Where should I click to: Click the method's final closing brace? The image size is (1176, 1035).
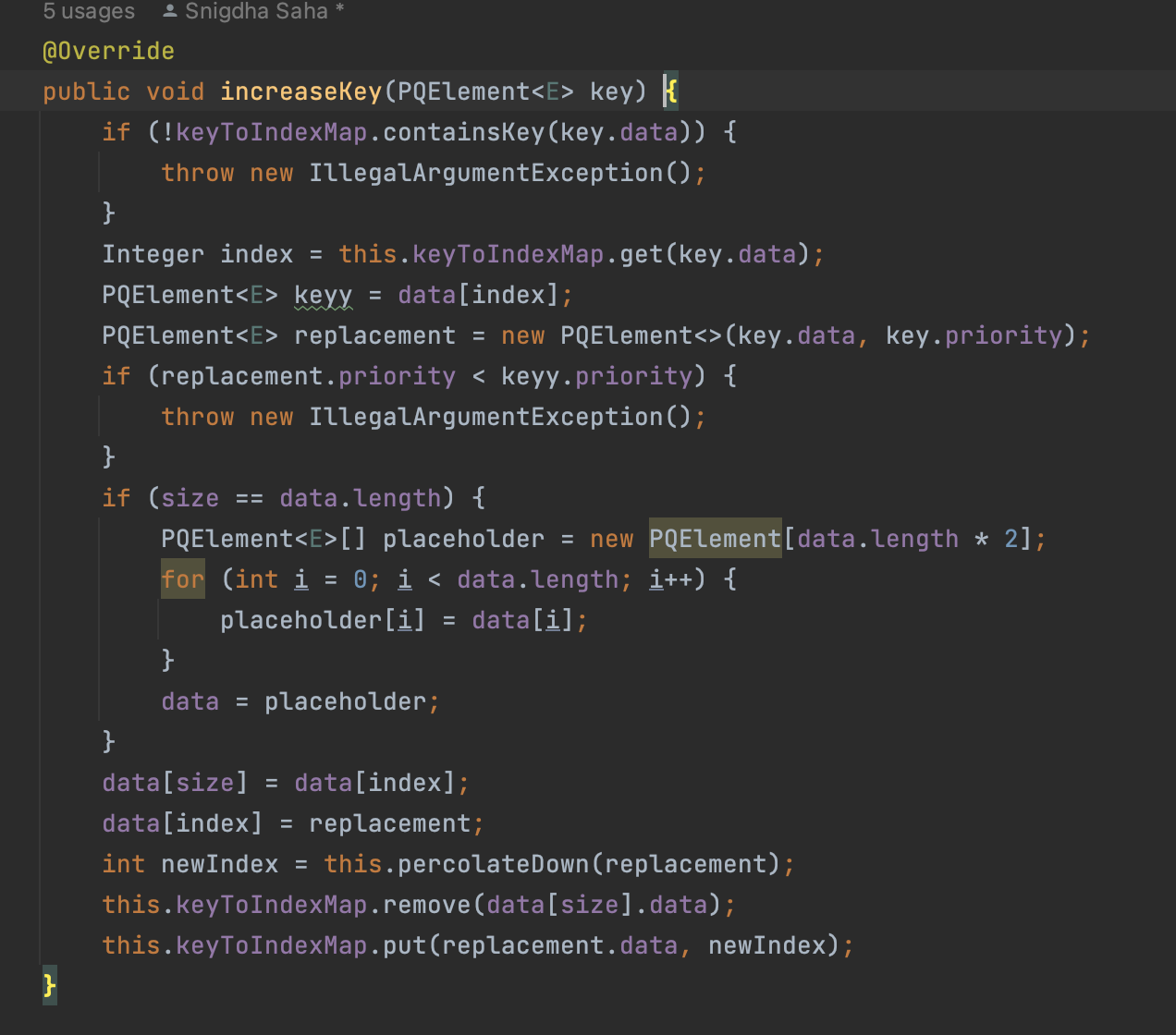[x=49, y=985]
